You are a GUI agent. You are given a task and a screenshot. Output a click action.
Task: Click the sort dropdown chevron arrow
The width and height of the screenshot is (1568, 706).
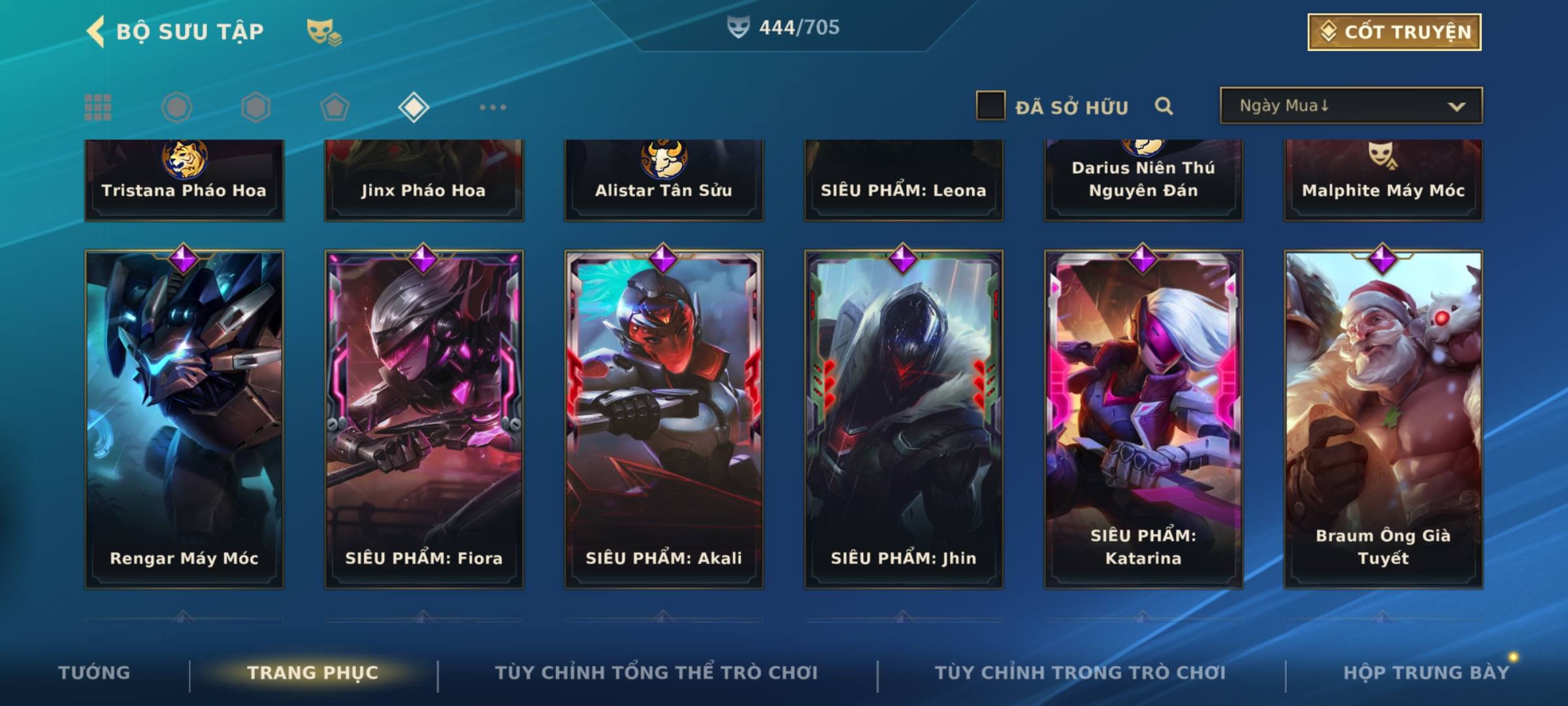[x=1456, y=107]
